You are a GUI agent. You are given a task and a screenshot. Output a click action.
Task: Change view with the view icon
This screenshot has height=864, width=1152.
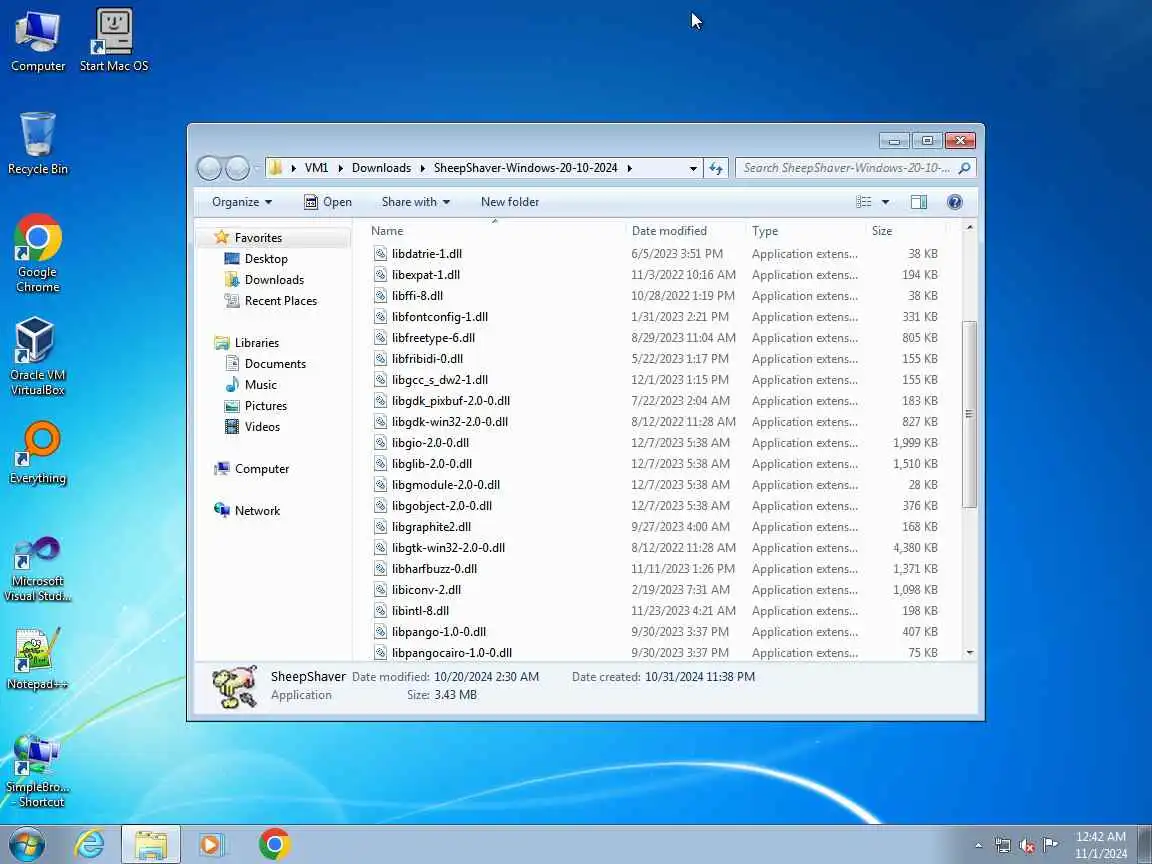(x=864, y=202)
